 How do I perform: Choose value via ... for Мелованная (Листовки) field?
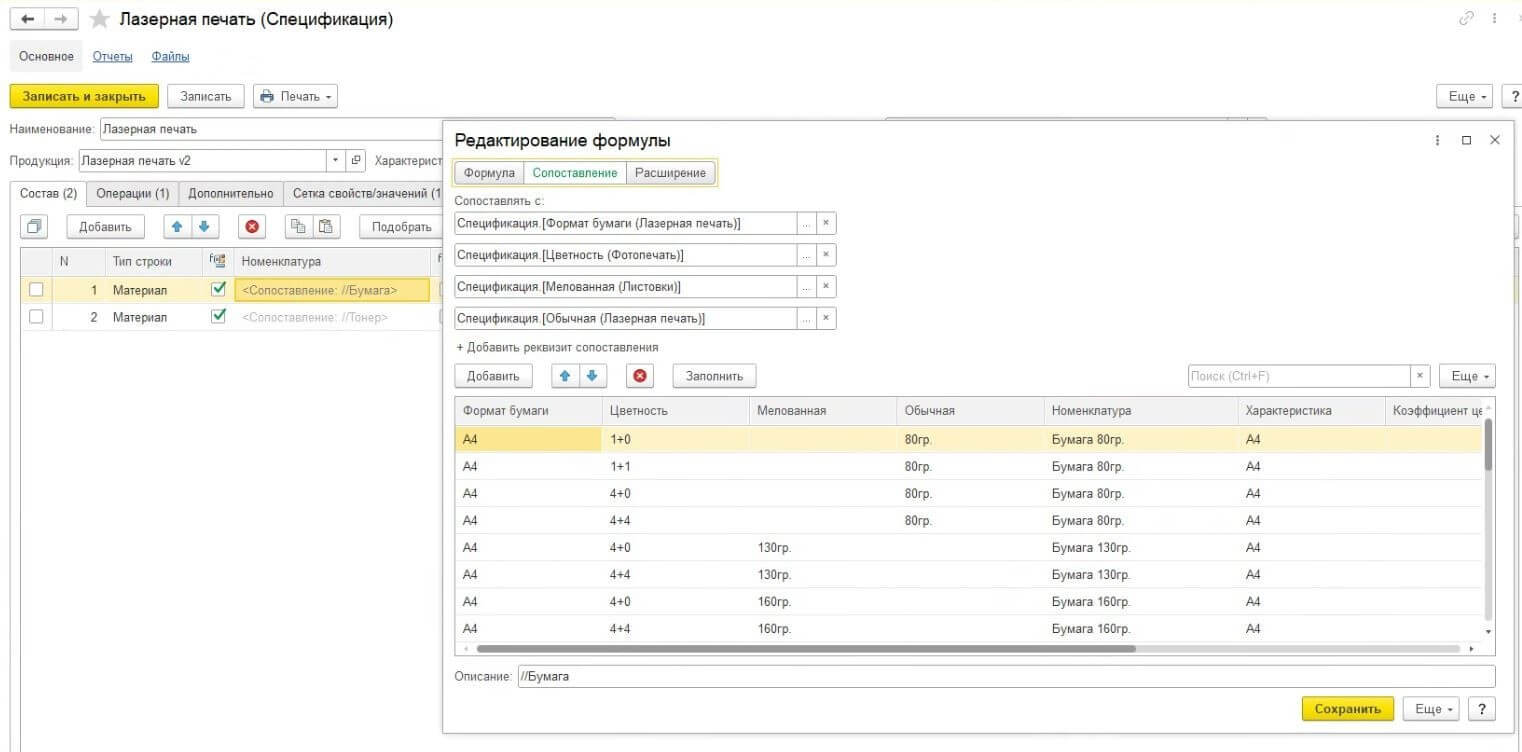click(x=806, y=287)
